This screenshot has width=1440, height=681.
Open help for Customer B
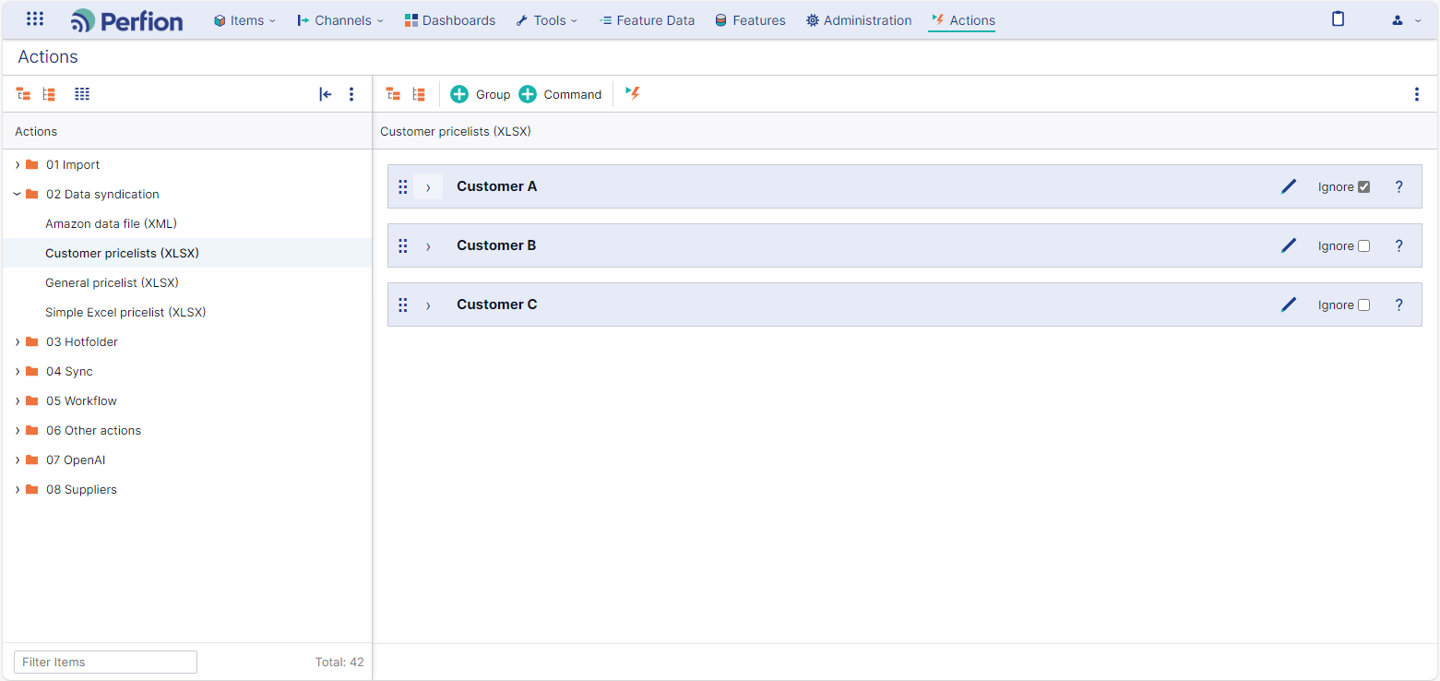pyautogui.click(x=1399, y=246)
